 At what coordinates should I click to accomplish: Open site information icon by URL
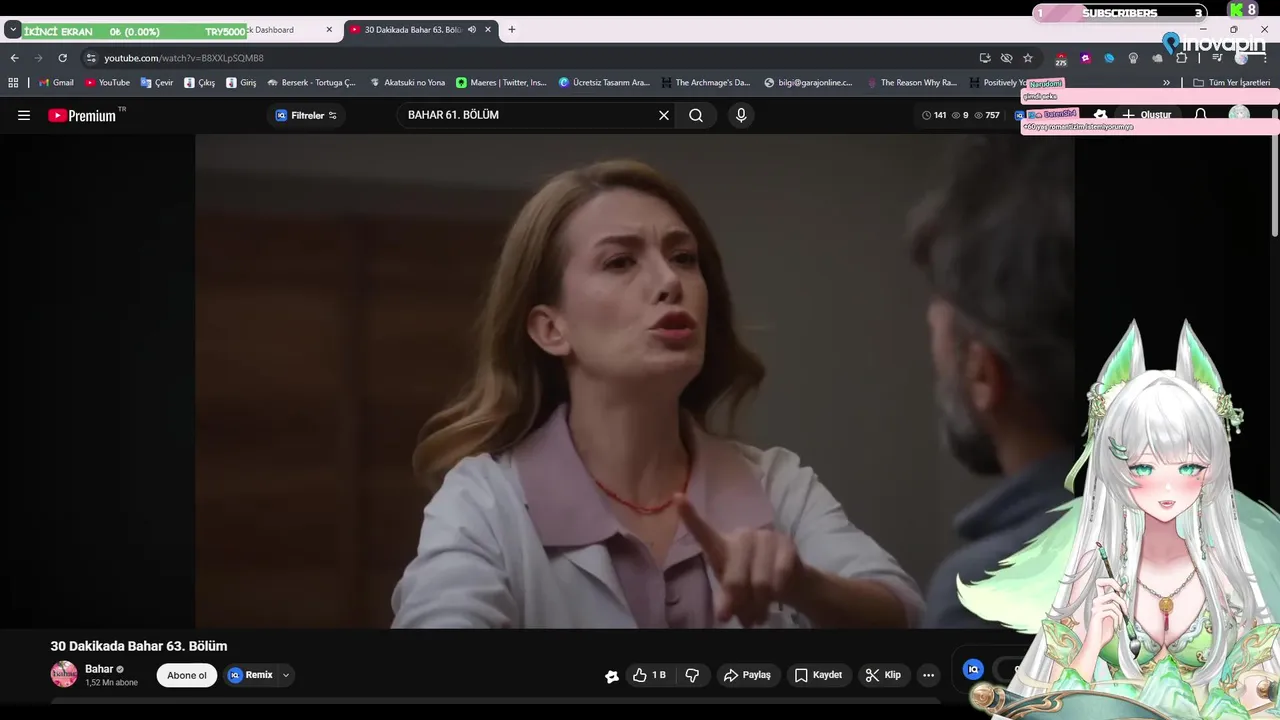[x=91, y=58]
